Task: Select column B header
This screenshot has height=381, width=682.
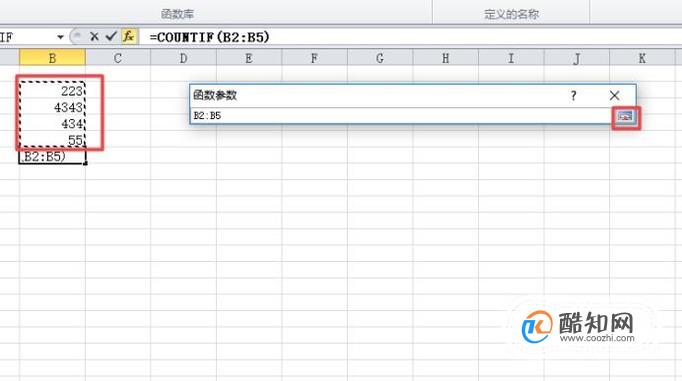Action: (x=52, y=58)
